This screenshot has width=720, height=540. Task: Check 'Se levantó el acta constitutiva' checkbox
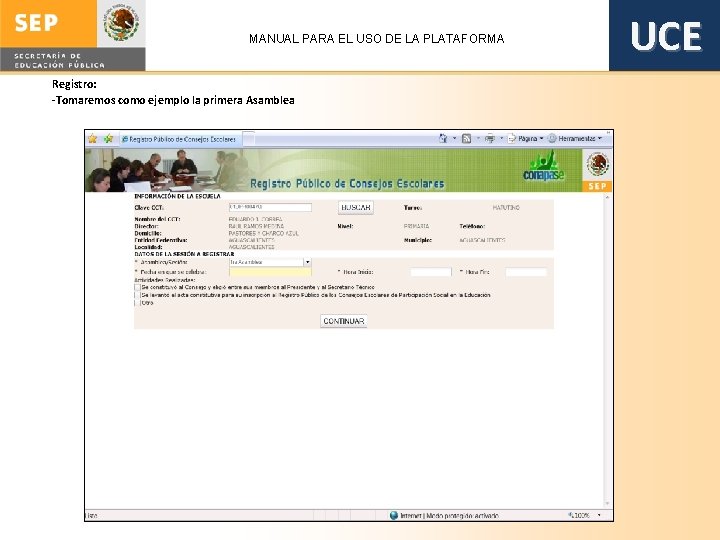(137, 295)
